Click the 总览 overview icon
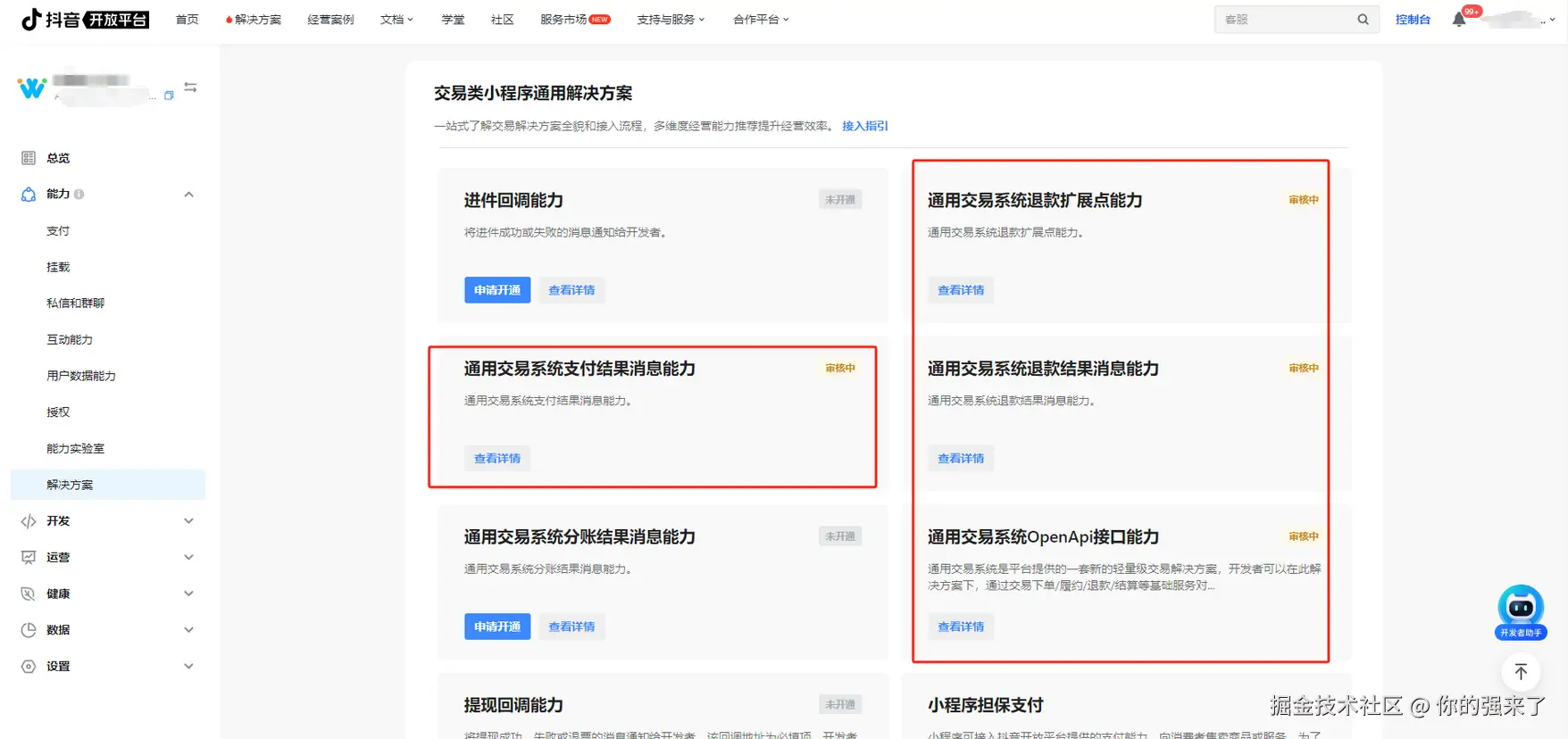1568x739 pixels. point(29,158)
